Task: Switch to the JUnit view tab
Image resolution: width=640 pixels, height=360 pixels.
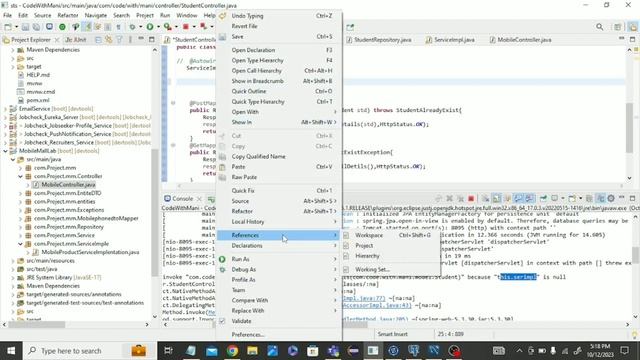Action: (76, 40)
